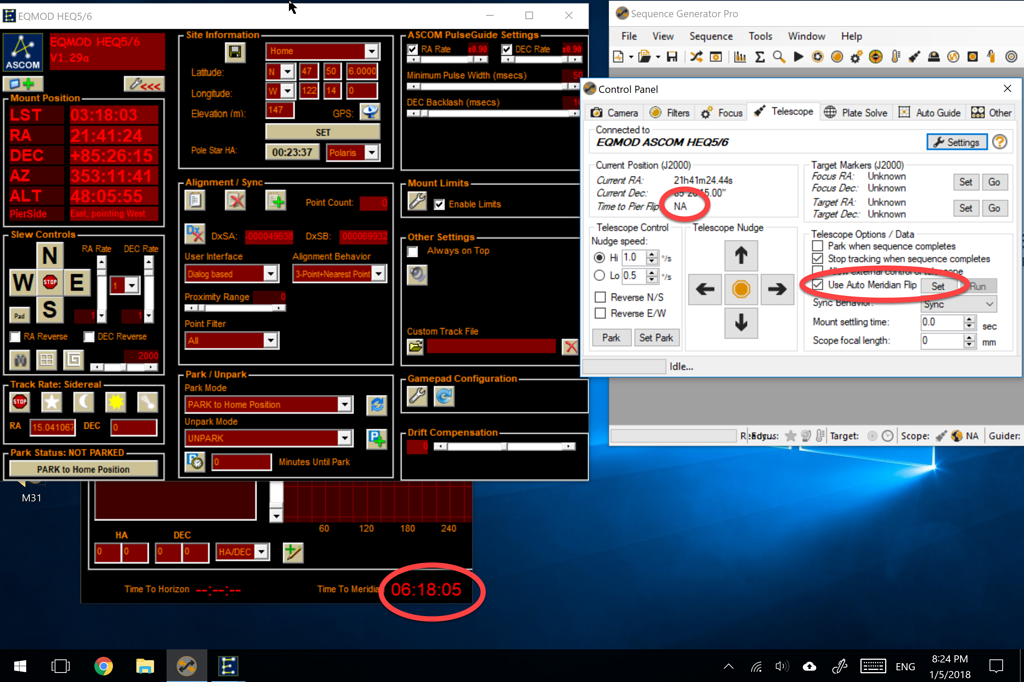Viewport: 1024px width, 682px height.
Task: Click the STOP button in Slew Controls
Action: tap(50, 282)
